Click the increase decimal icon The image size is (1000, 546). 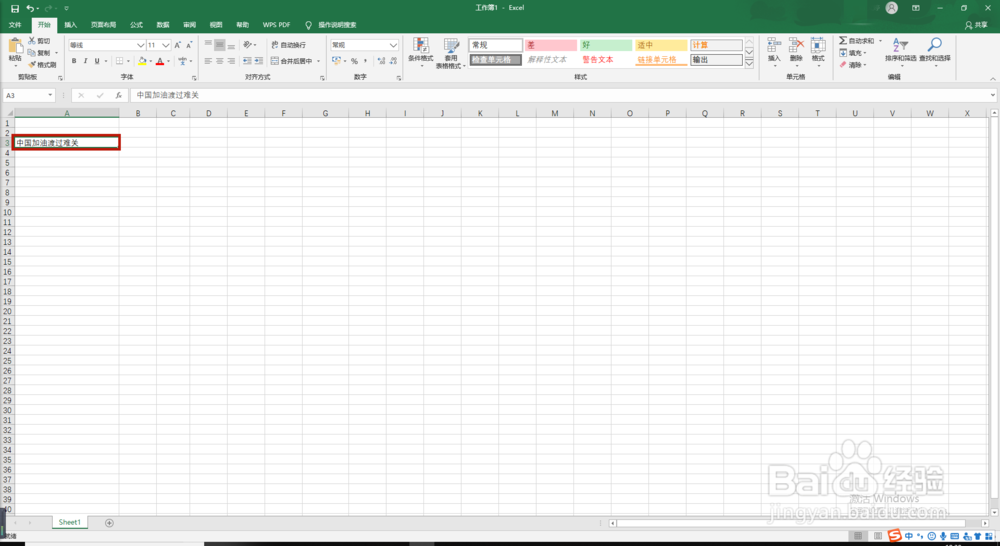tap(381, 61)
